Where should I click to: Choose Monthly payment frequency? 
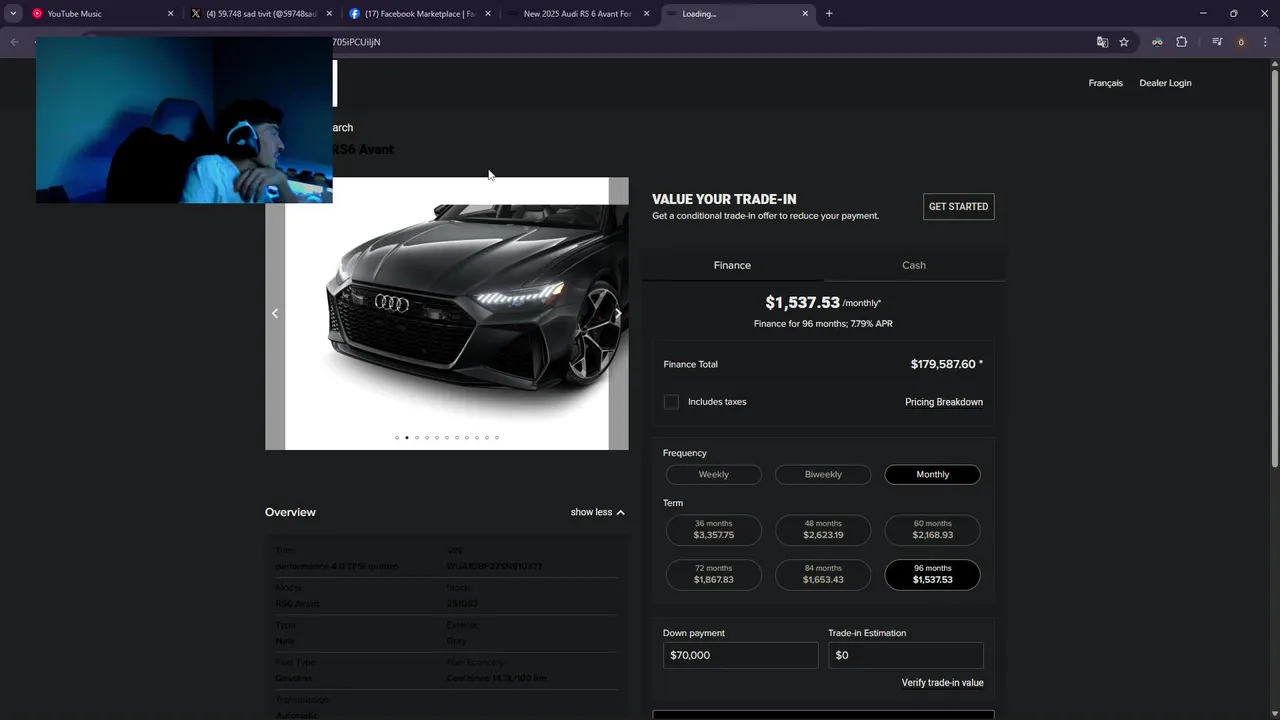933,474
